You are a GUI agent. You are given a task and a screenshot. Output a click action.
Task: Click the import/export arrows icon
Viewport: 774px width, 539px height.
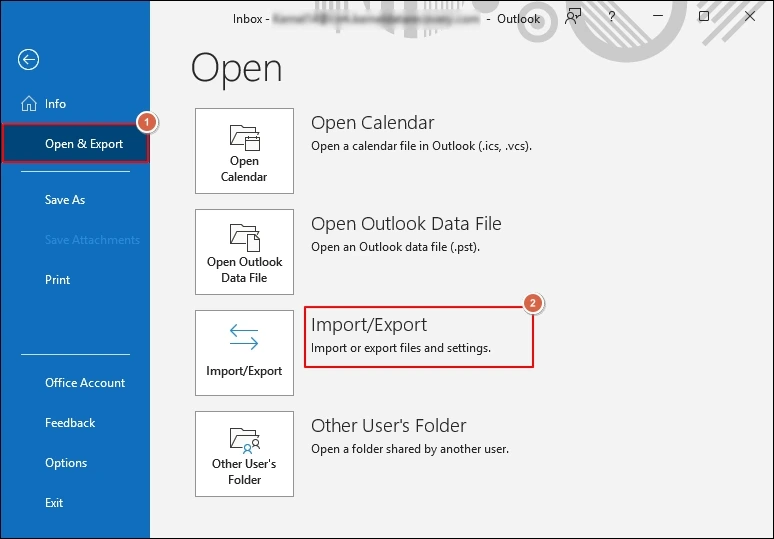coord(244,337)
